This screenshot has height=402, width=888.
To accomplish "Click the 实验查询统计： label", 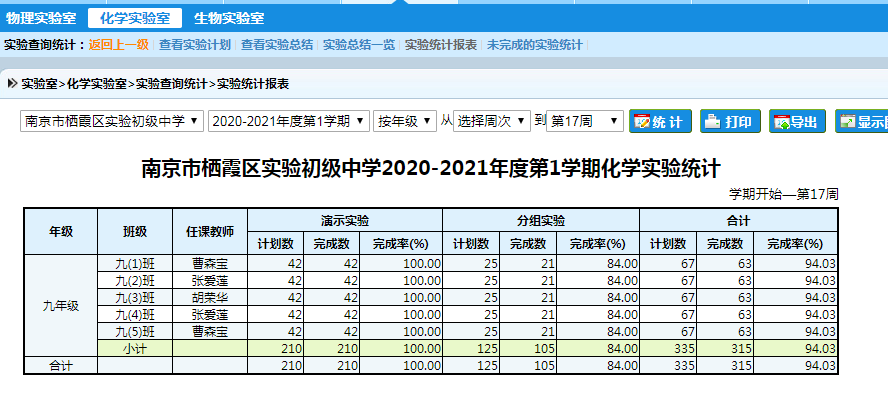I will point(45,45).
